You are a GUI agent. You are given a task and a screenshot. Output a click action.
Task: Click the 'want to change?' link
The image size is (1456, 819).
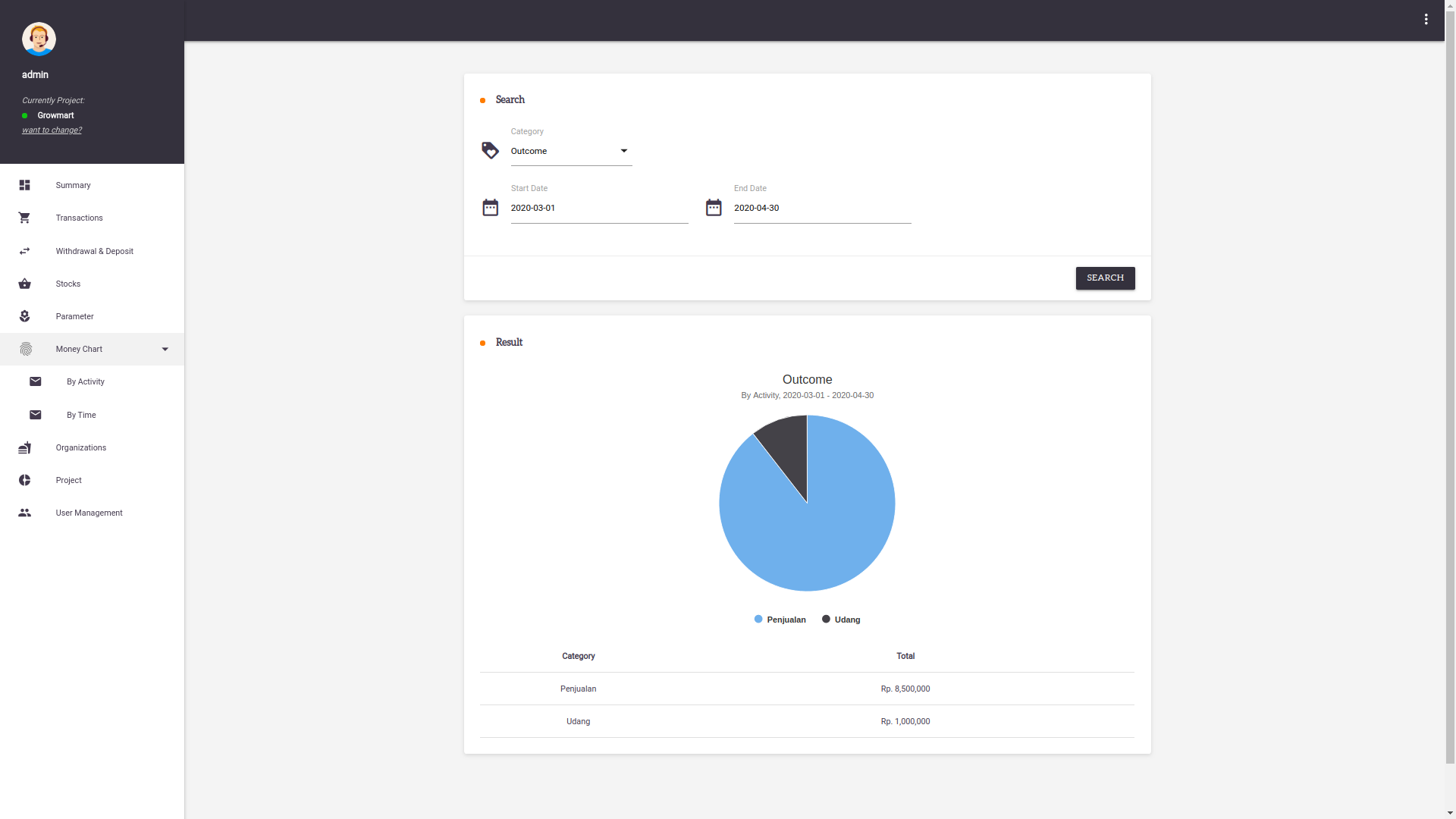coord(52,130)
